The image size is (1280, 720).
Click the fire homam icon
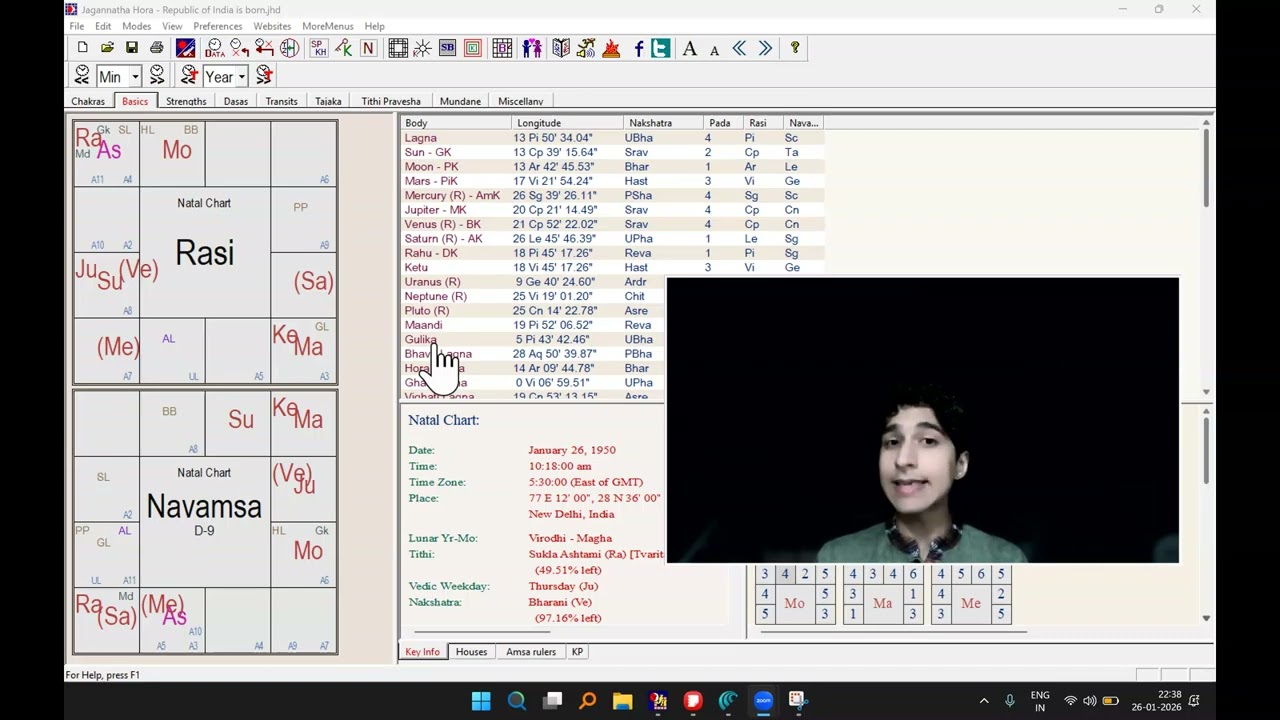coord(611,48)
